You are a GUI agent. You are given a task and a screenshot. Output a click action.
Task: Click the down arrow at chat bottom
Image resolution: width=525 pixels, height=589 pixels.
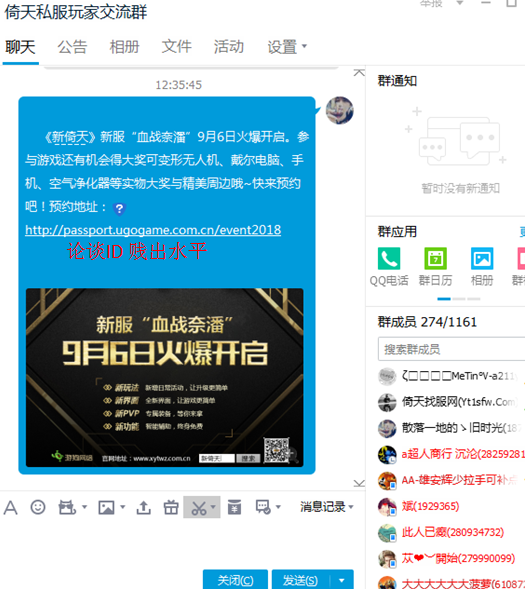pos(359,483)
